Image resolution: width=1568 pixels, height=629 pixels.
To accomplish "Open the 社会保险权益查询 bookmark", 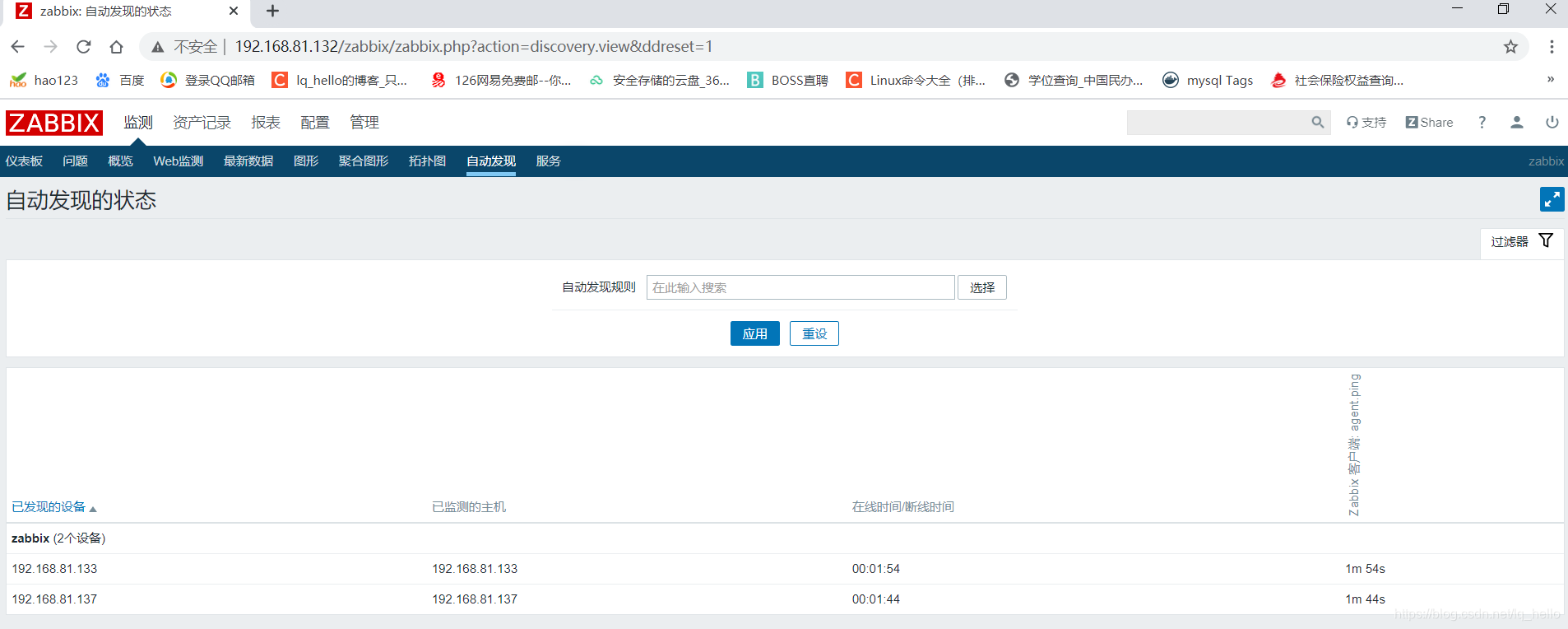I will (x=1337, y=80).
